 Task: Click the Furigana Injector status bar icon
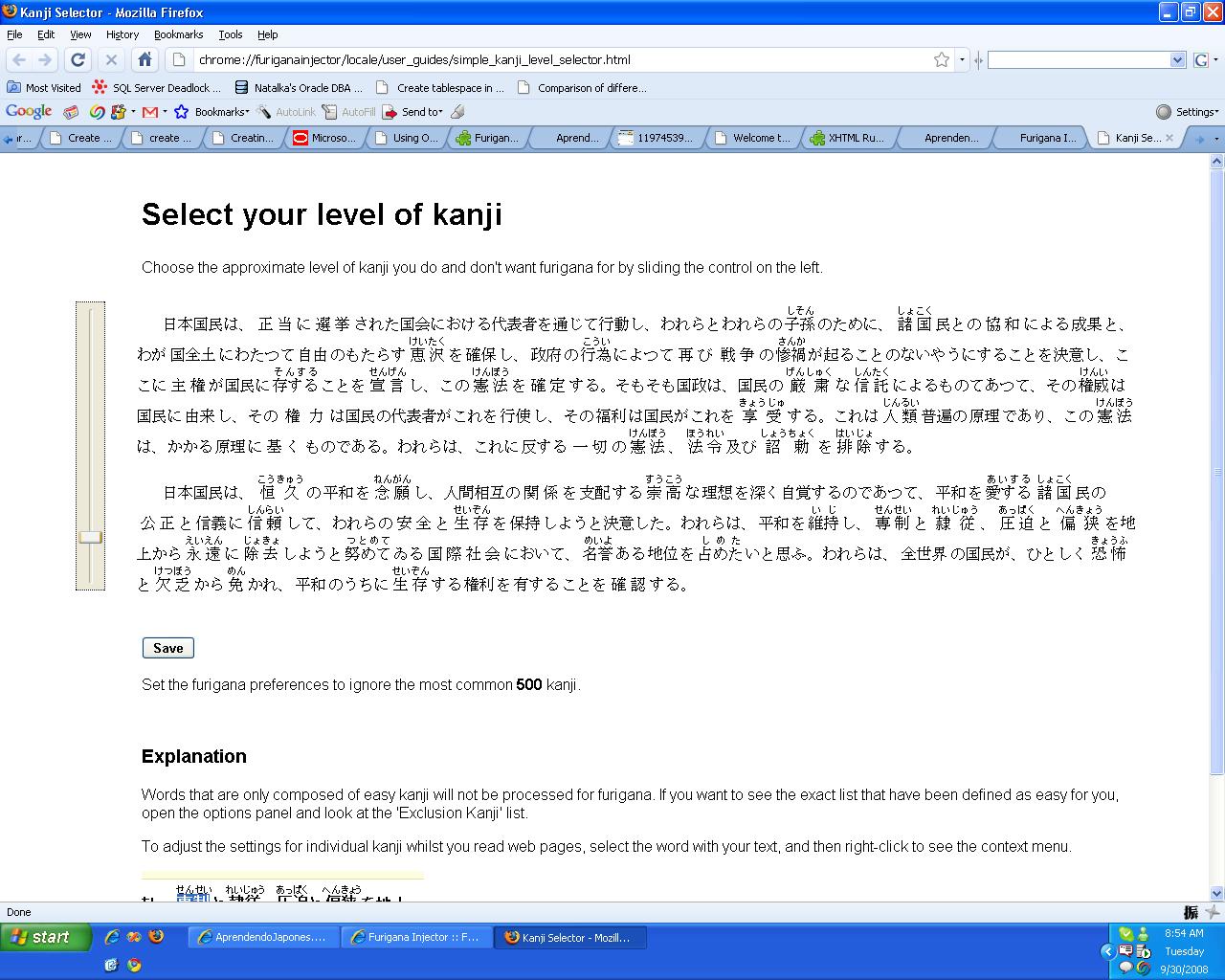[x=1192, y=912]
